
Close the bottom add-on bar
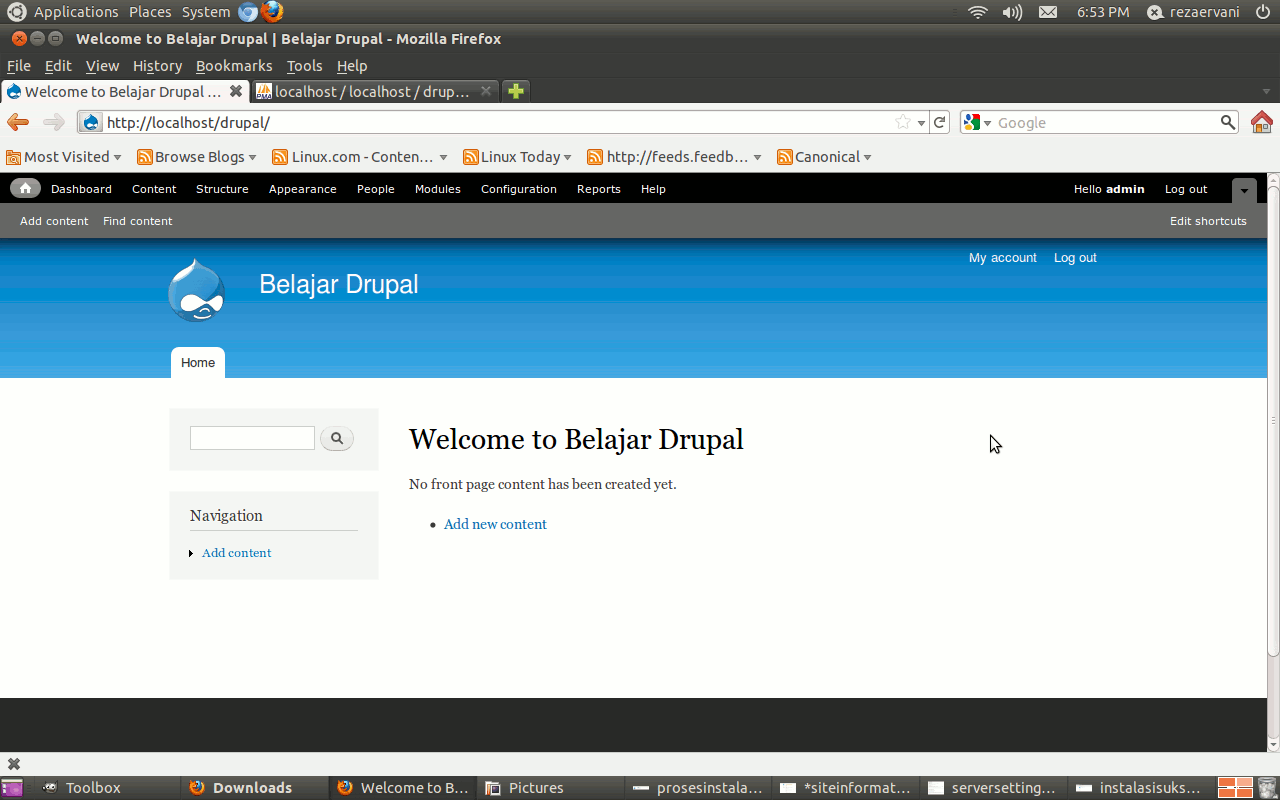[14, 764]
